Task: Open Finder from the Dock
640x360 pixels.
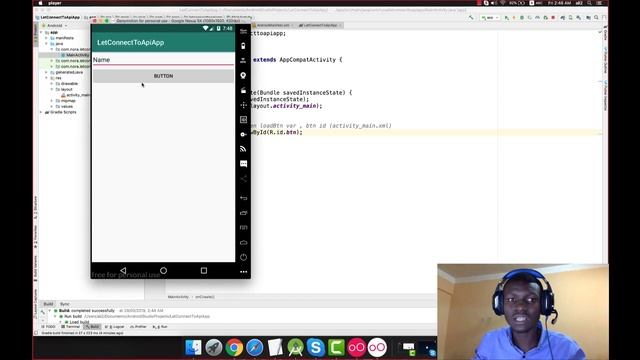Action: (x=193, y=347)
